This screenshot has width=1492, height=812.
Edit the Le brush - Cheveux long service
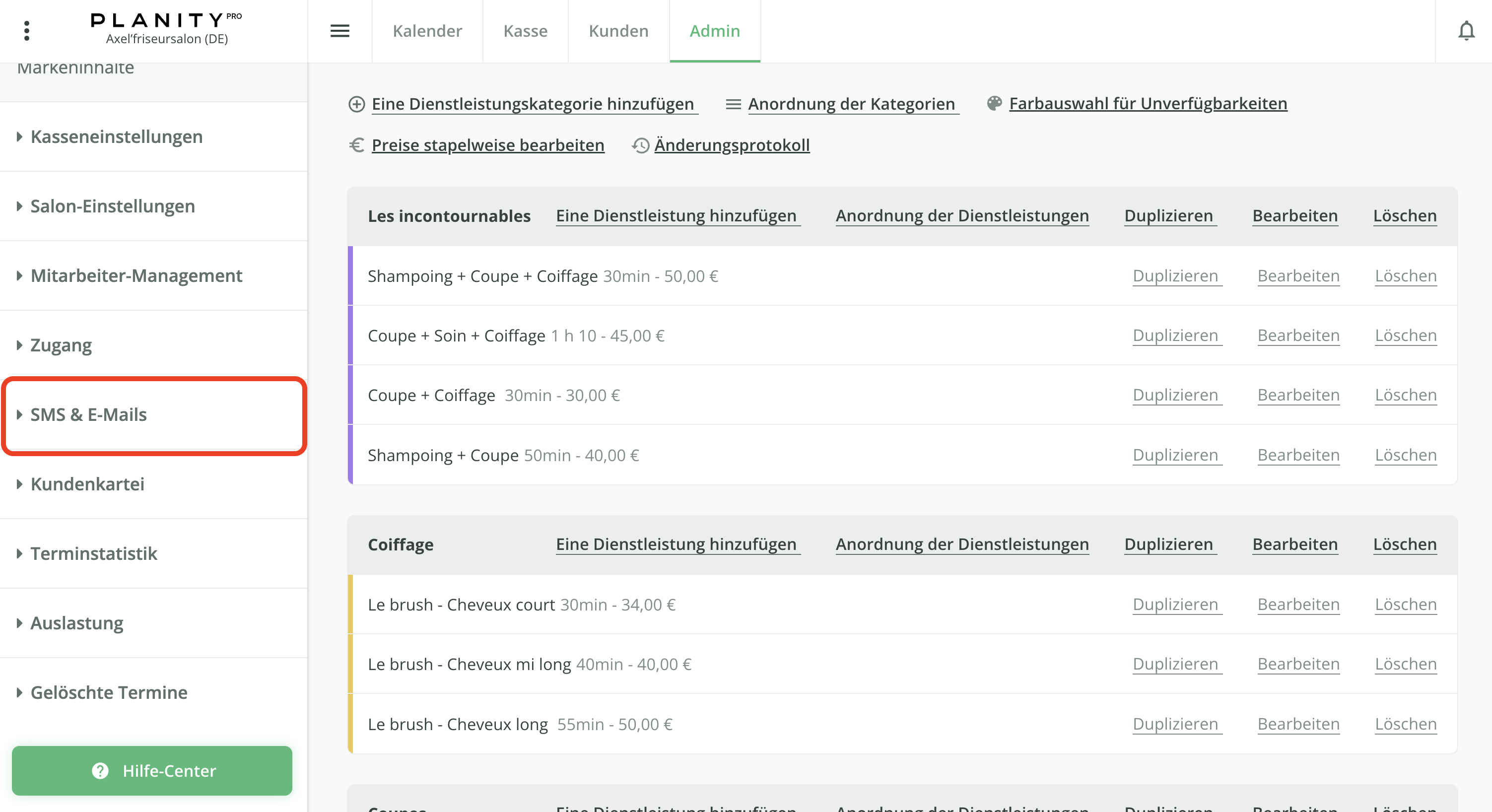point(1298,724)
